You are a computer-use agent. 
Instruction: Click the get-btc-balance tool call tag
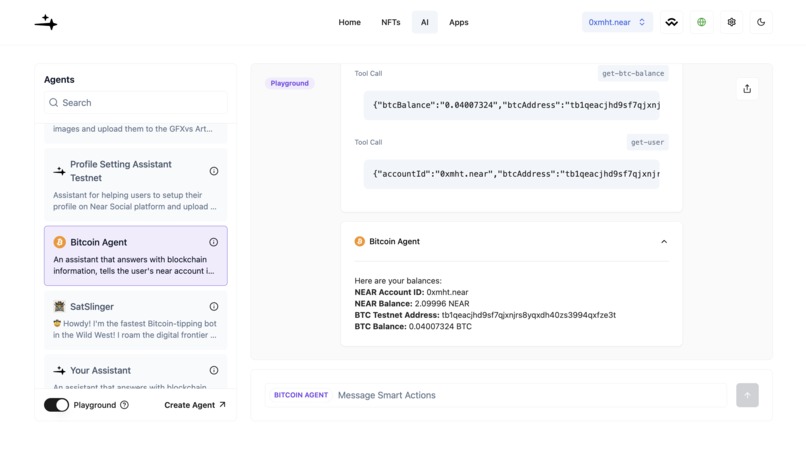633,74
